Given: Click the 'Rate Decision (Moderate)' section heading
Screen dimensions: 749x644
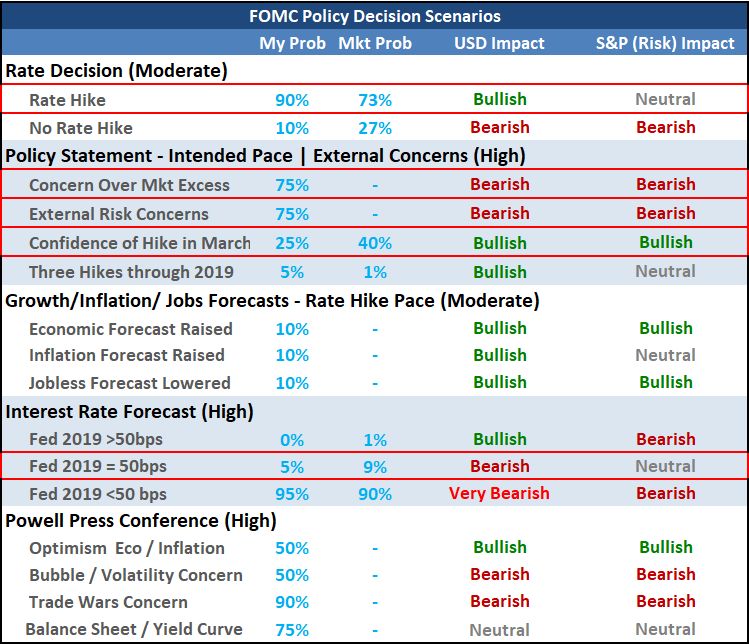Looking at the screenshot, I should tap(116, 71).
